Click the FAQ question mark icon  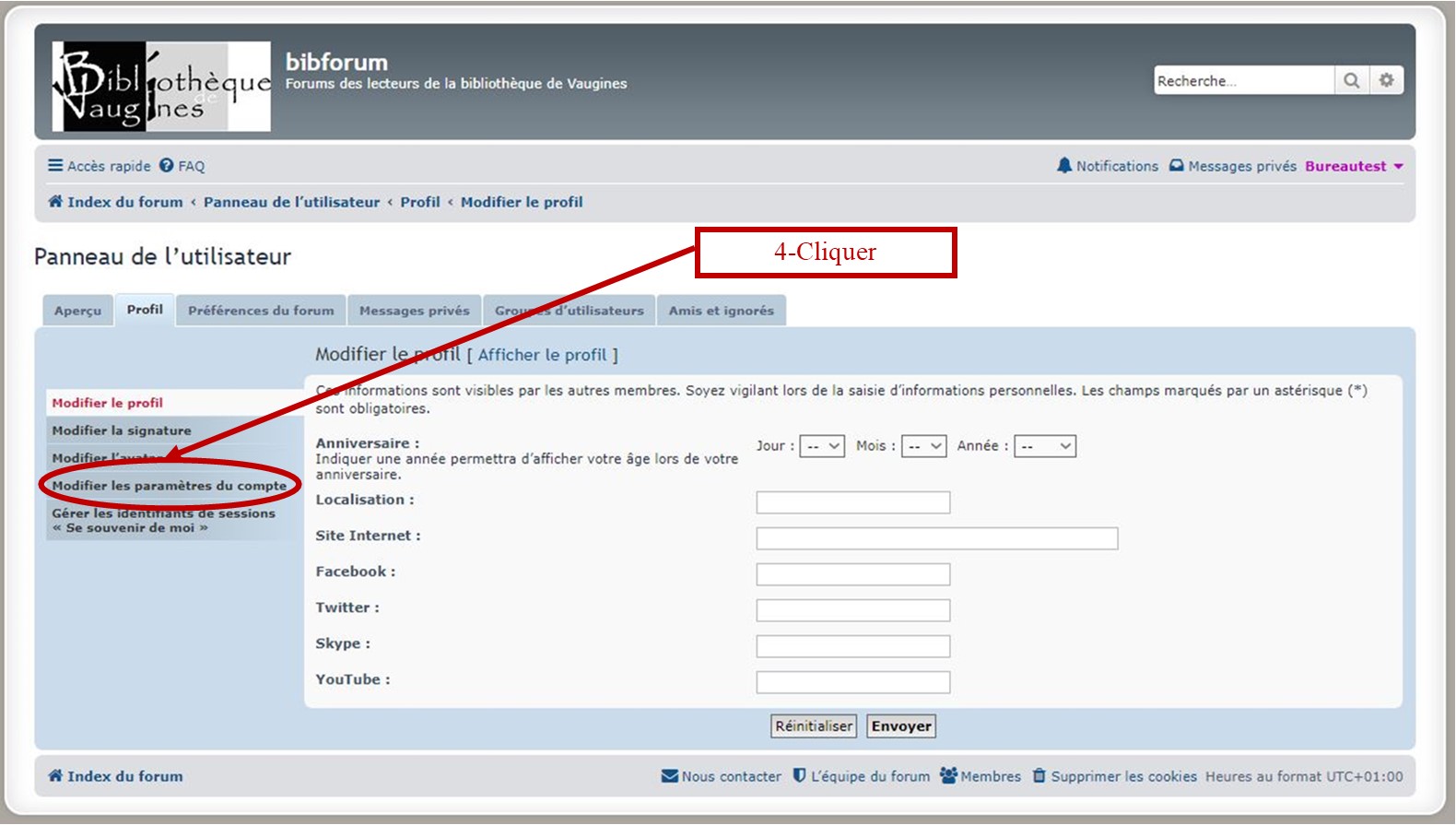[167, 166]
